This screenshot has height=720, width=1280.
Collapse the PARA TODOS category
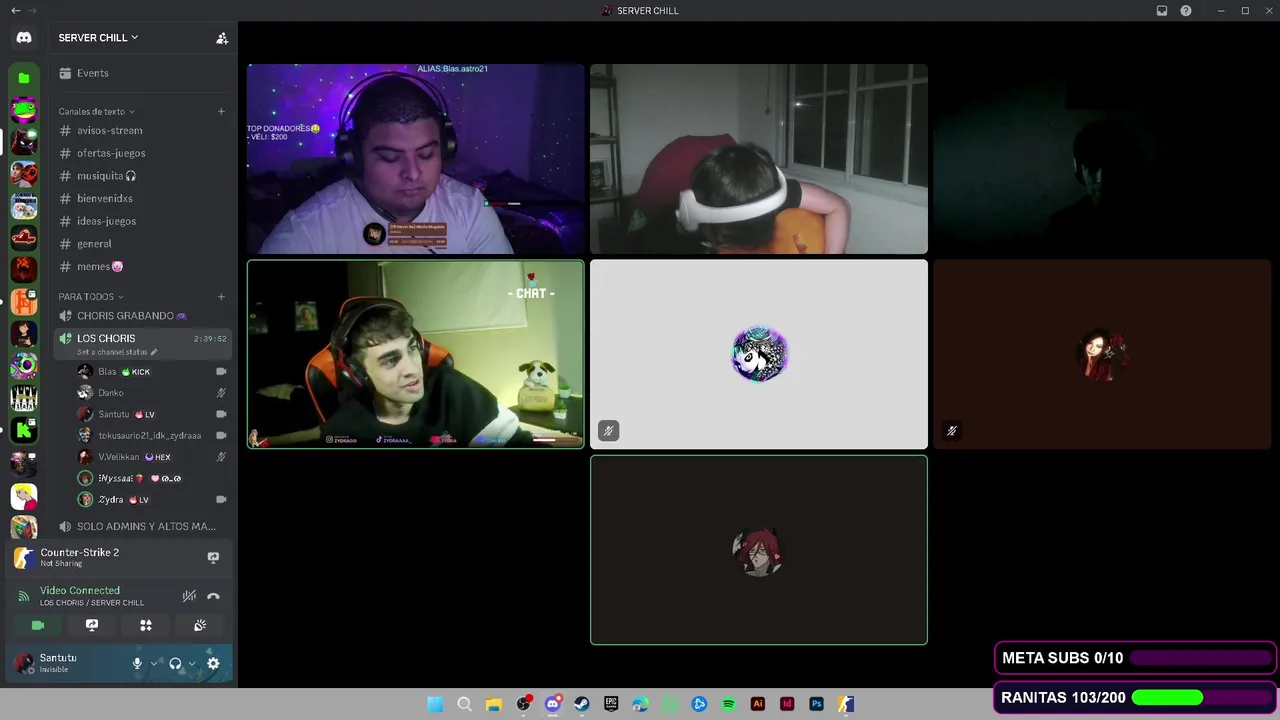(x=91, y=296)
